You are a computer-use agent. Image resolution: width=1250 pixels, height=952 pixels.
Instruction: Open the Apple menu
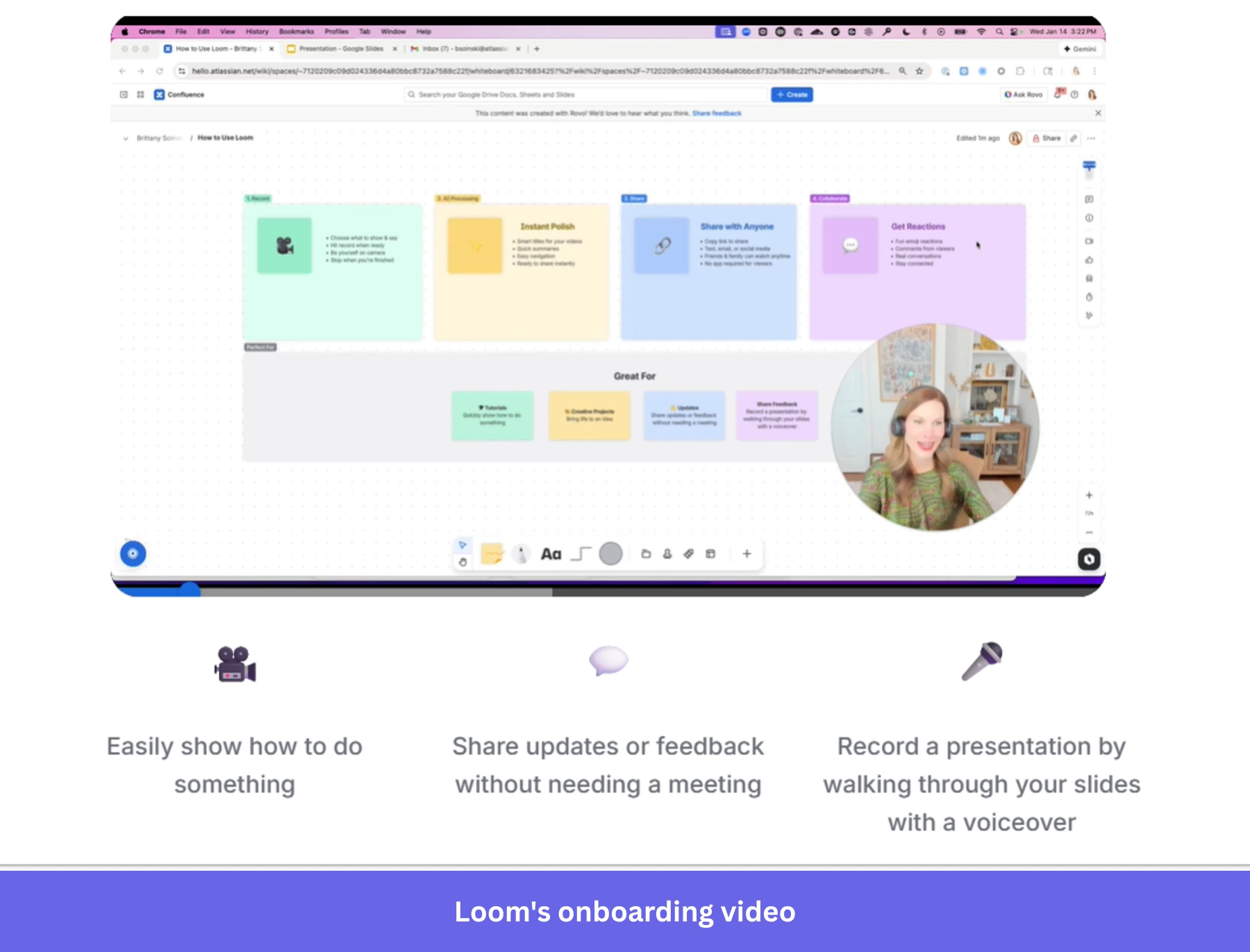[125, 31]
